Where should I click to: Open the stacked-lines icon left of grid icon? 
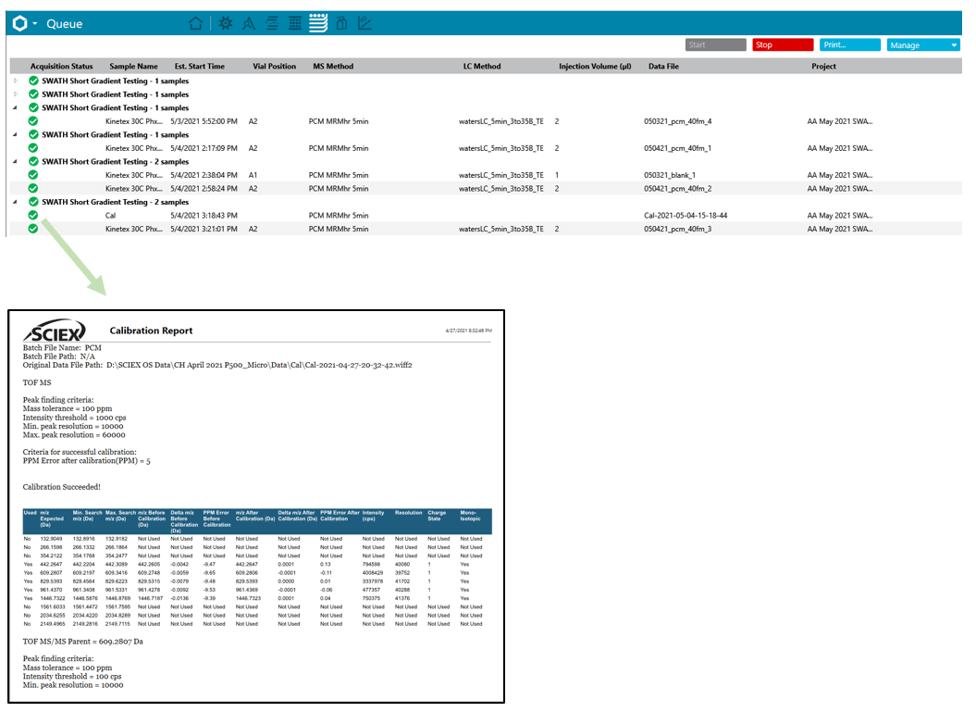point(272,23)
